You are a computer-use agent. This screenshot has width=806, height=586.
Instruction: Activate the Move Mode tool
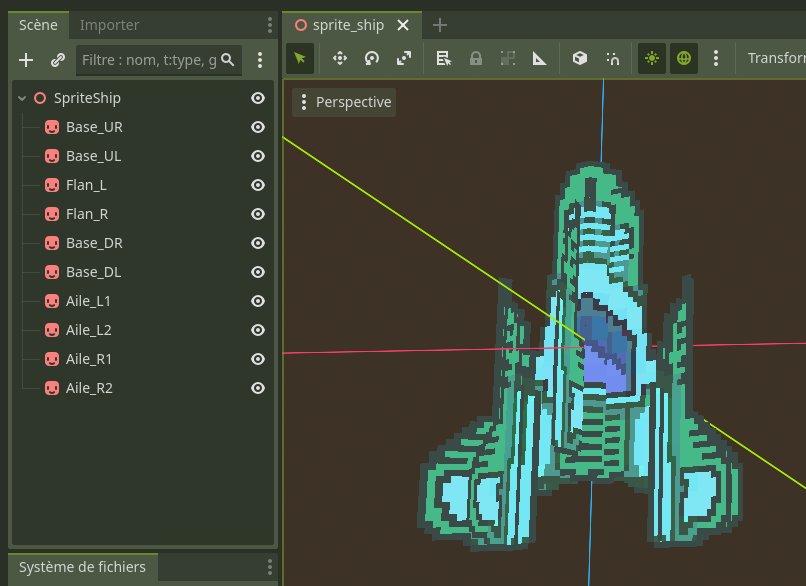point(339,58)
